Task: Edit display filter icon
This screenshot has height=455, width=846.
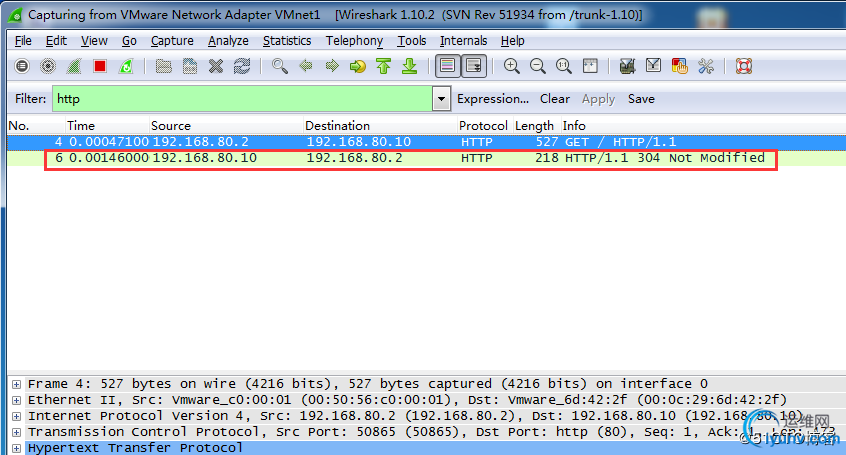Action: [x=653, y=66]
